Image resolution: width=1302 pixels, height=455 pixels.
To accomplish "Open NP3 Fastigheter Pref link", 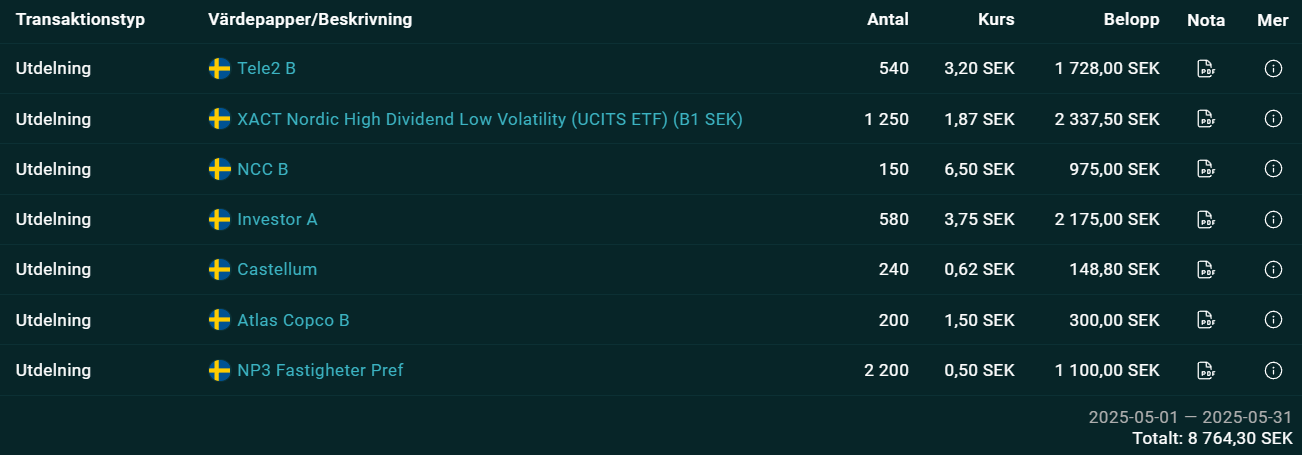I will pyautogui.click(x=320, y=370).
